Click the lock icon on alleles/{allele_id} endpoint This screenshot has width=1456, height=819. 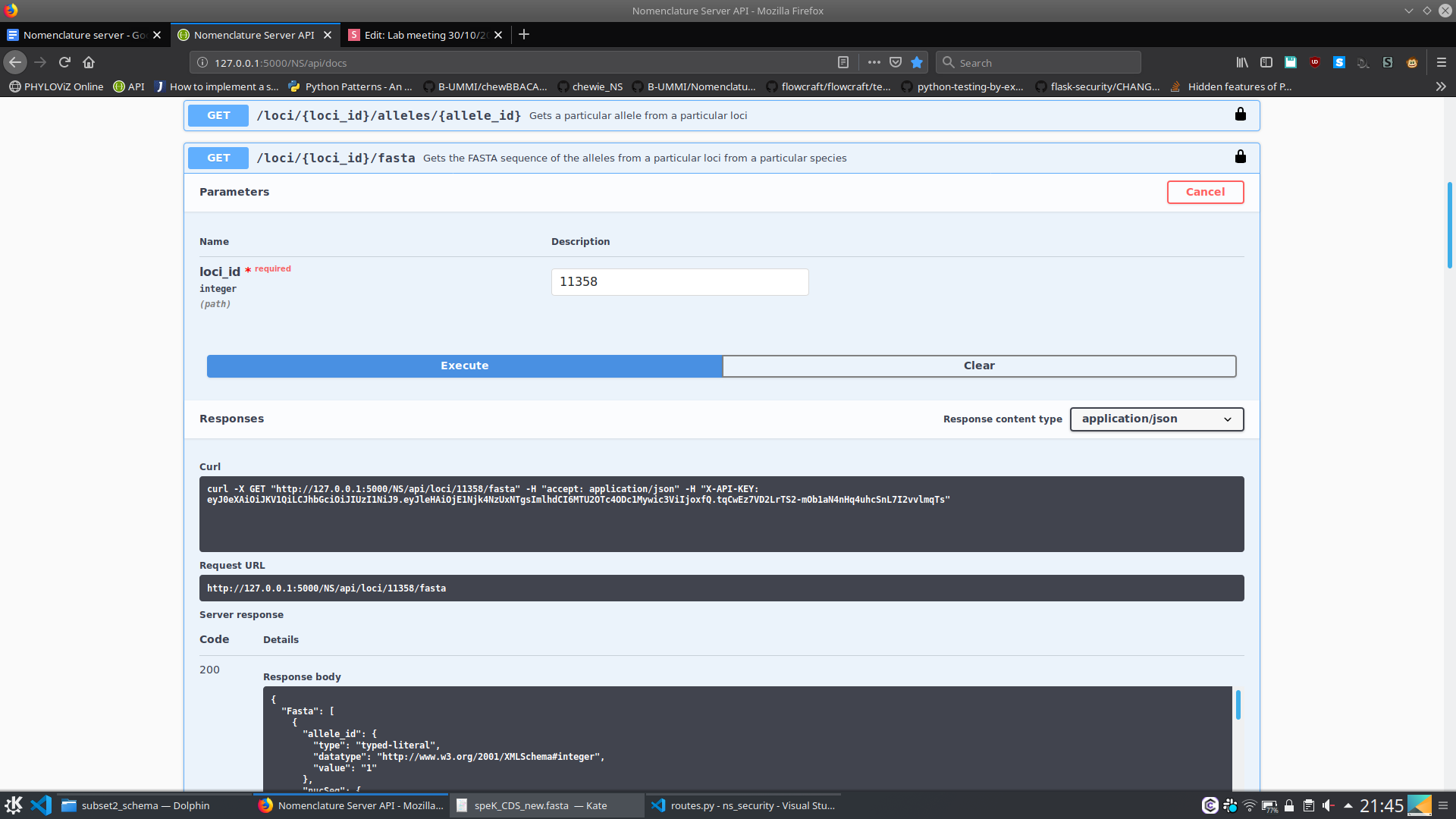(1240, 115)
